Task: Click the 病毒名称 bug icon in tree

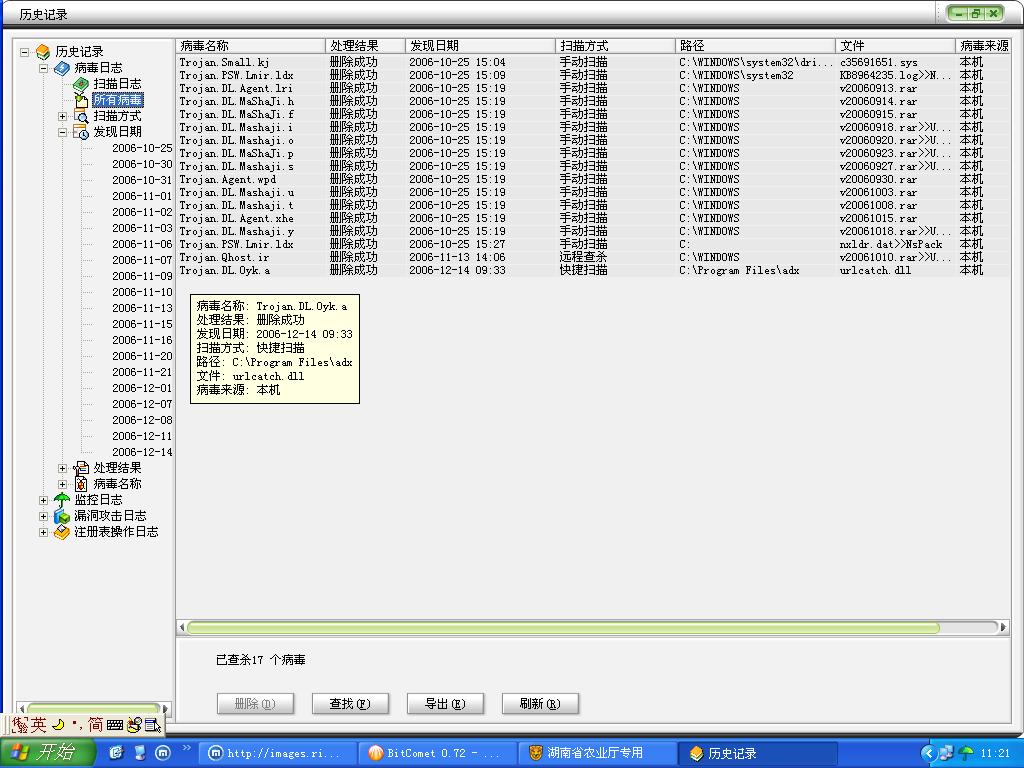Action: click(x=81, y=484)
